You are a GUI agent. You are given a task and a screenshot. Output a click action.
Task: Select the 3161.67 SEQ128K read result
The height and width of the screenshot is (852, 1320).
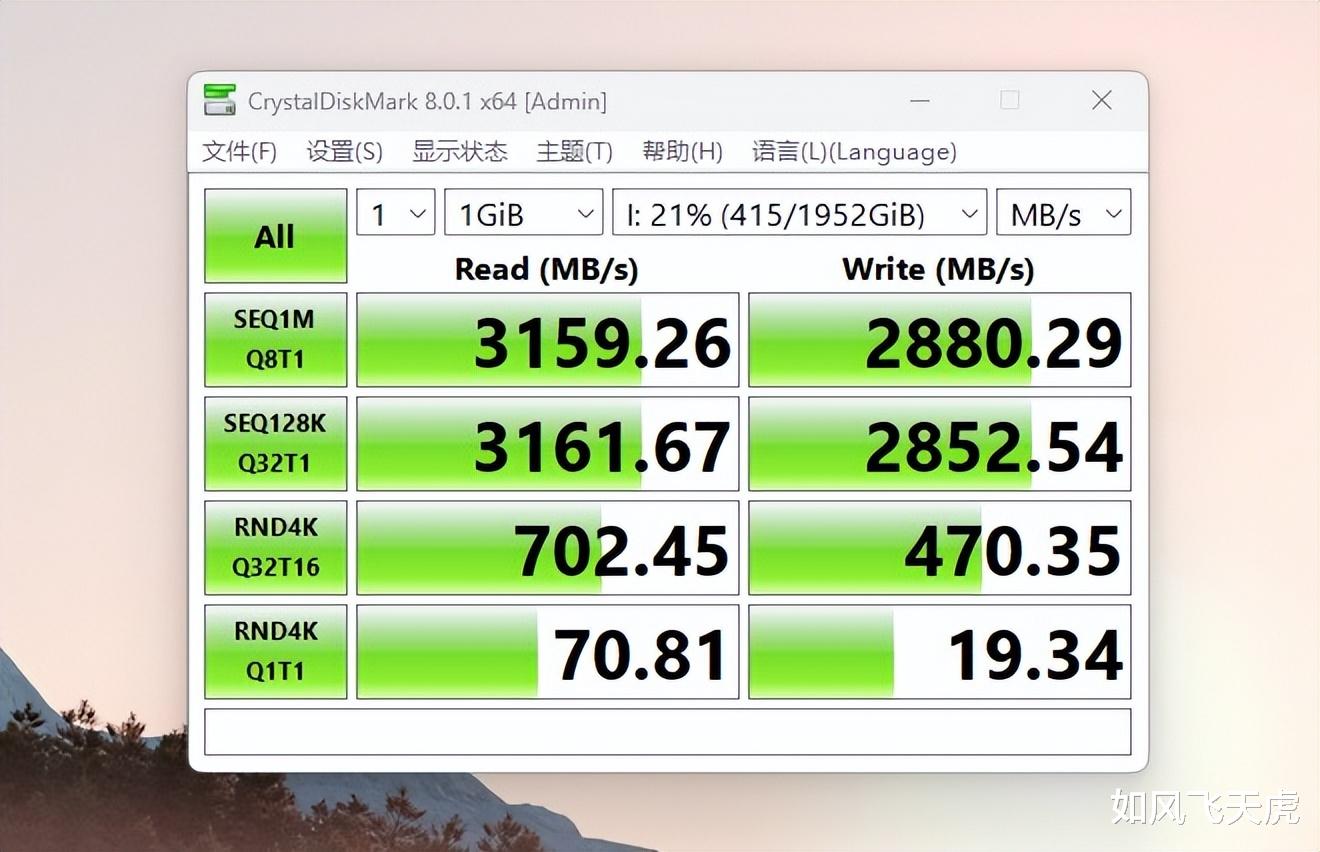pos(548,444)
